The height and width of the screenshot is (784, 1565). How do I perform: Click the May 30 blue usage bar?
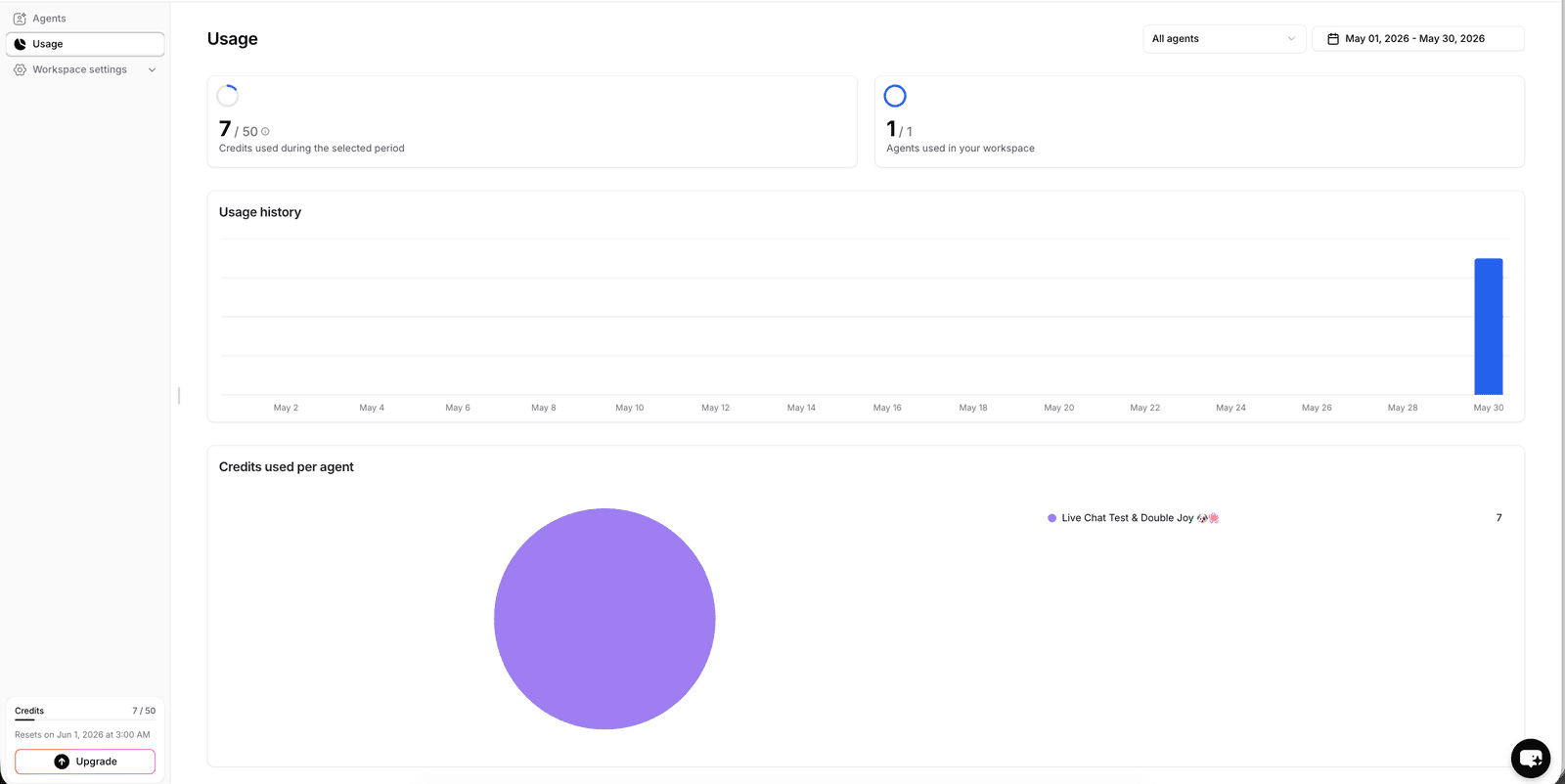click(x=1489, y=327)
